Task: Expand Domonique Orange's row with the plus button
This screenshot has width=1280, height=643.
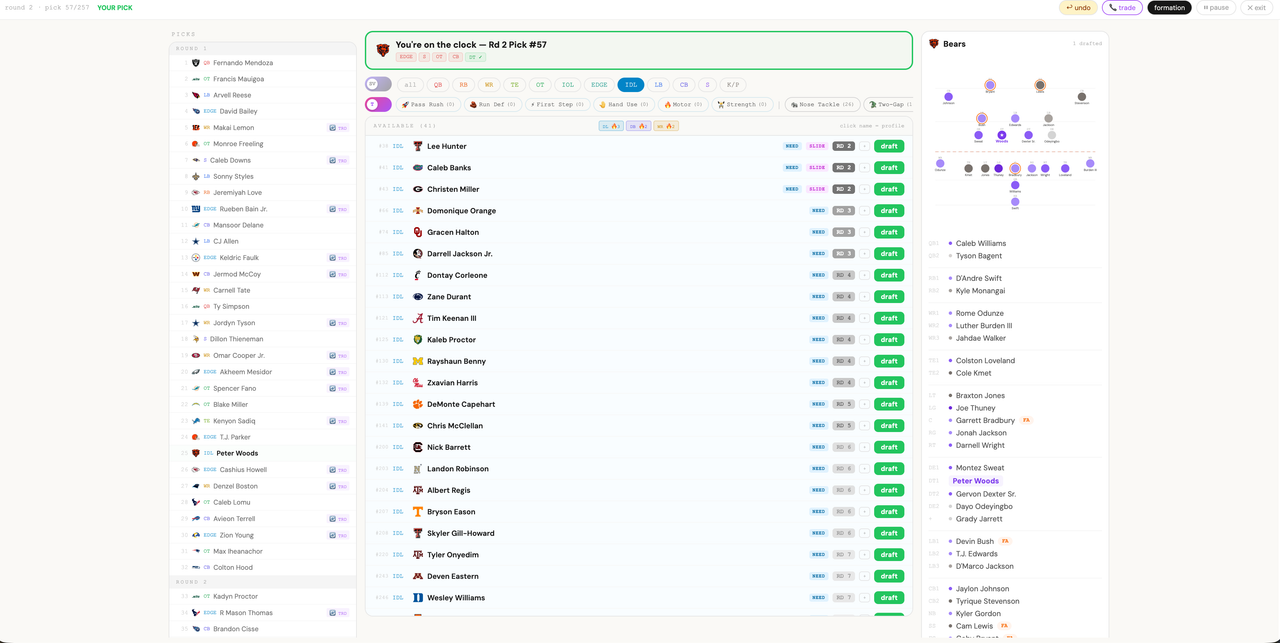Action: click(x=865, y=211)
